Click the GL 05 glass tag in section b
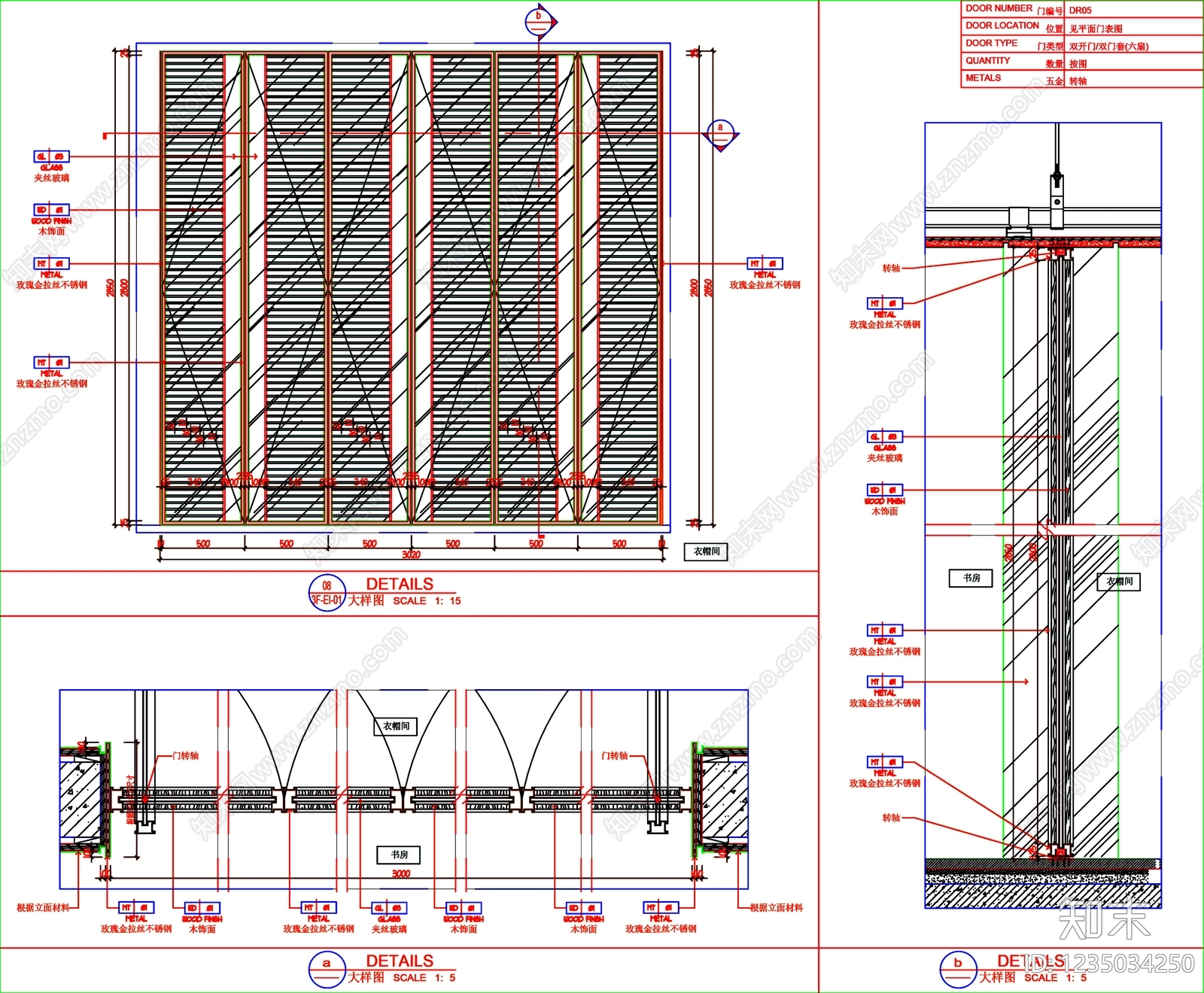Viewport: 1204px width, 993px height. coord(885,436)
